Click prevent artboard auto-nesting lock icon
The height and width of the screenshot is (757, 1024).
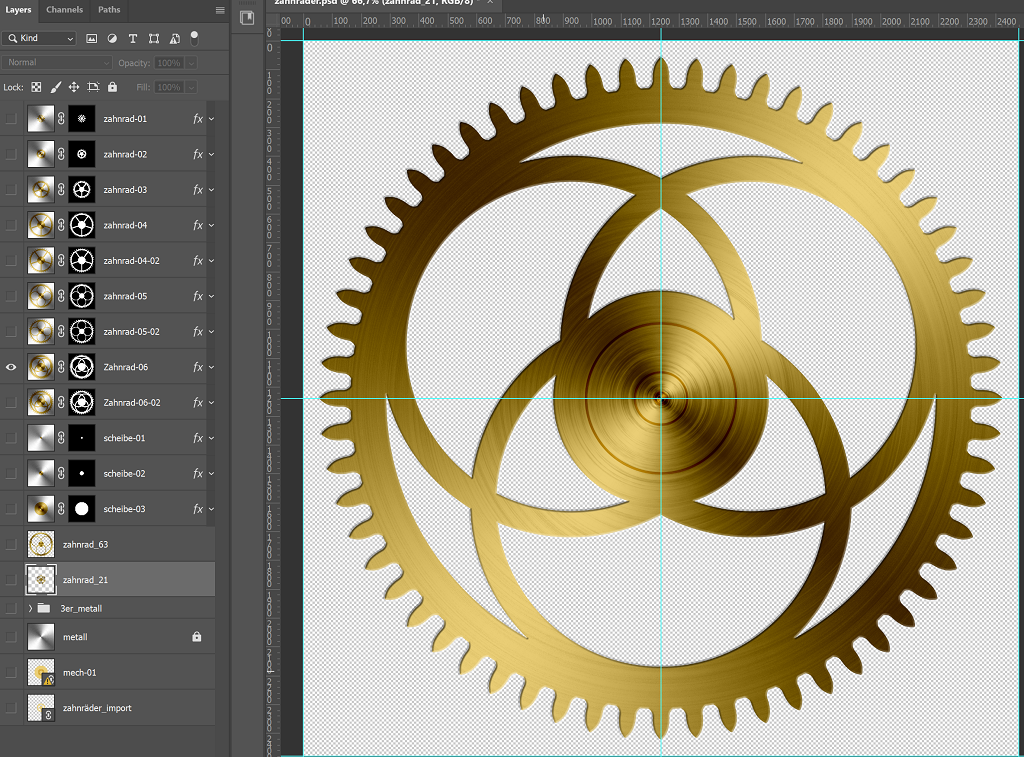[x=93, y=87]
